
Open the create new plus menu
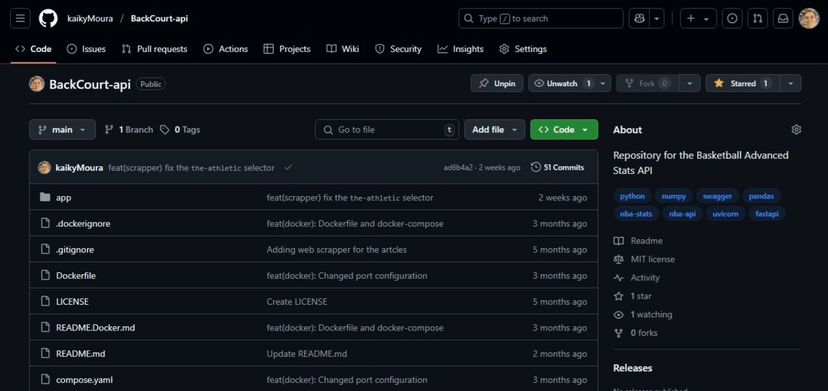tap(698, 18)
